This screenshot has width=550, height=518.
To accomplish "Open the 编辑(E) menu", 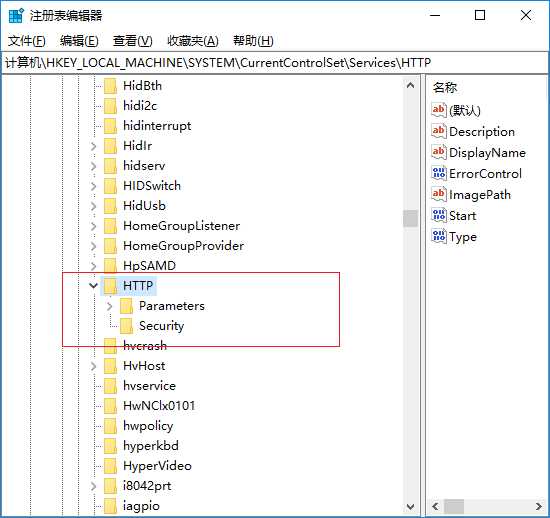I will point(79,41).
